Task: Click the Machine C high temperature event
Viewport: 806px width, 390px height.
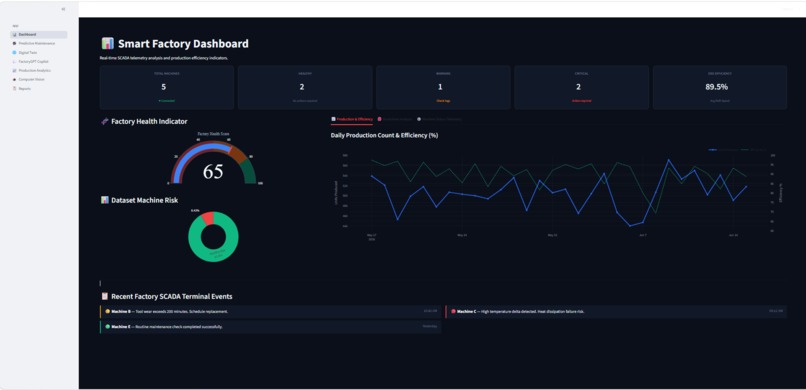Action: coord(616,312)
